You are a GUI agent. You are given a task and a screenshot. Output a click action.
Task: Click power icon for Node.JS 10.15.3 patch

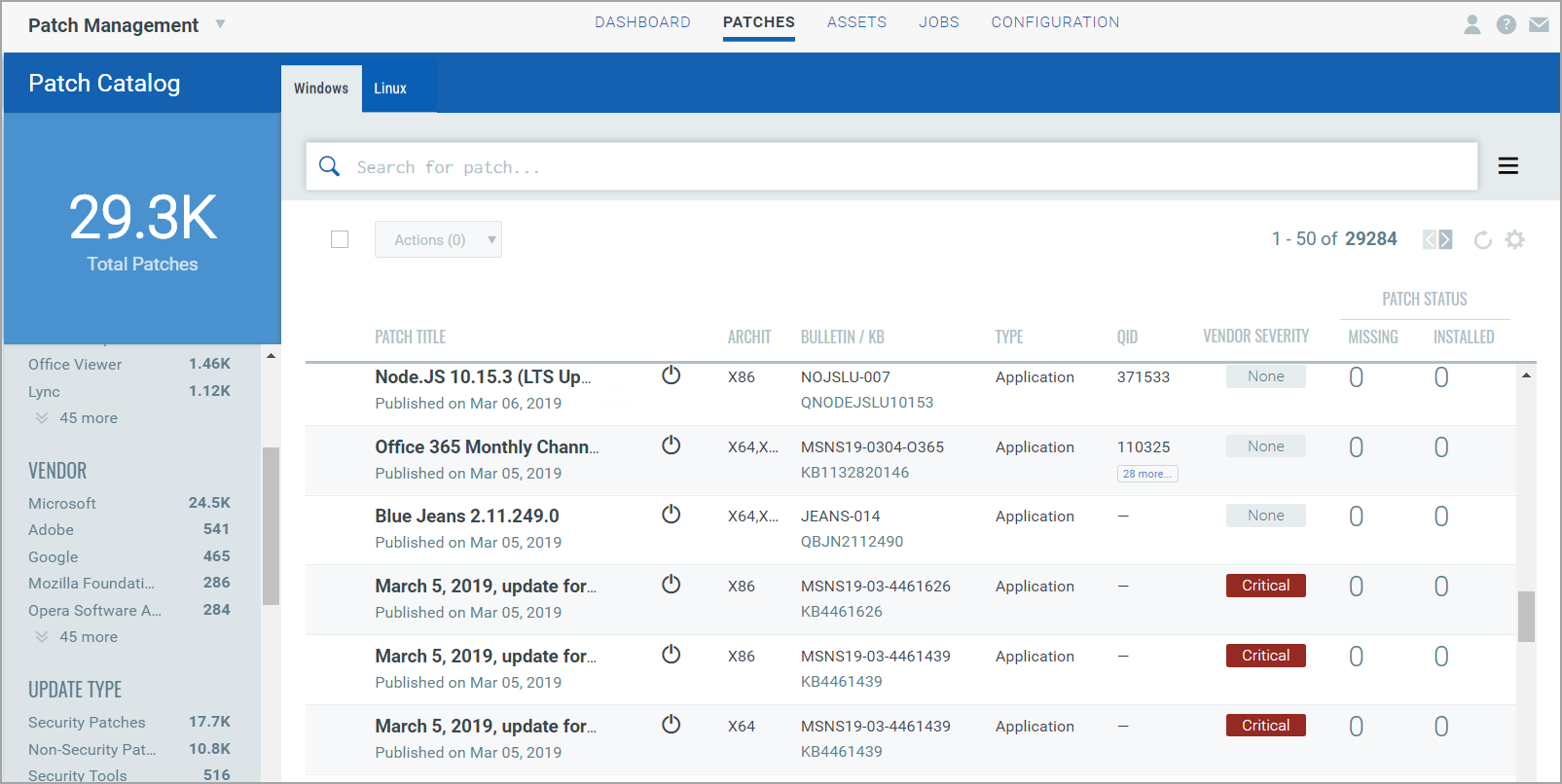click(672, 375)
